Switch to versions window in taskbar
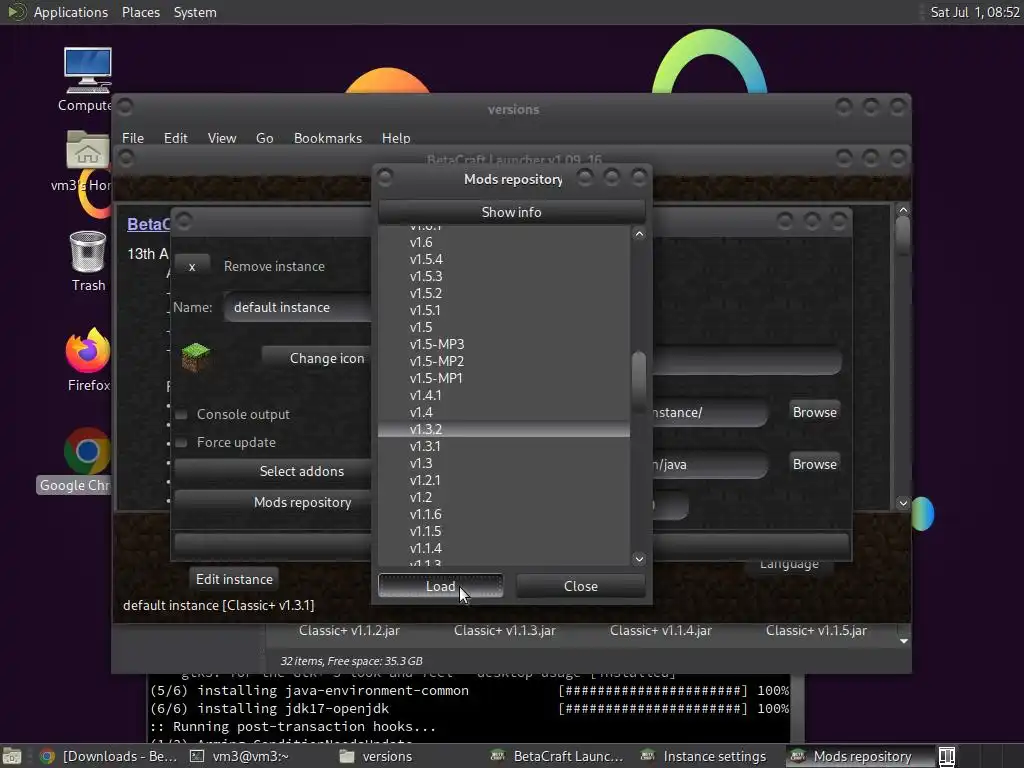The height and width of the screenshot is (768, 1024). 376,756
